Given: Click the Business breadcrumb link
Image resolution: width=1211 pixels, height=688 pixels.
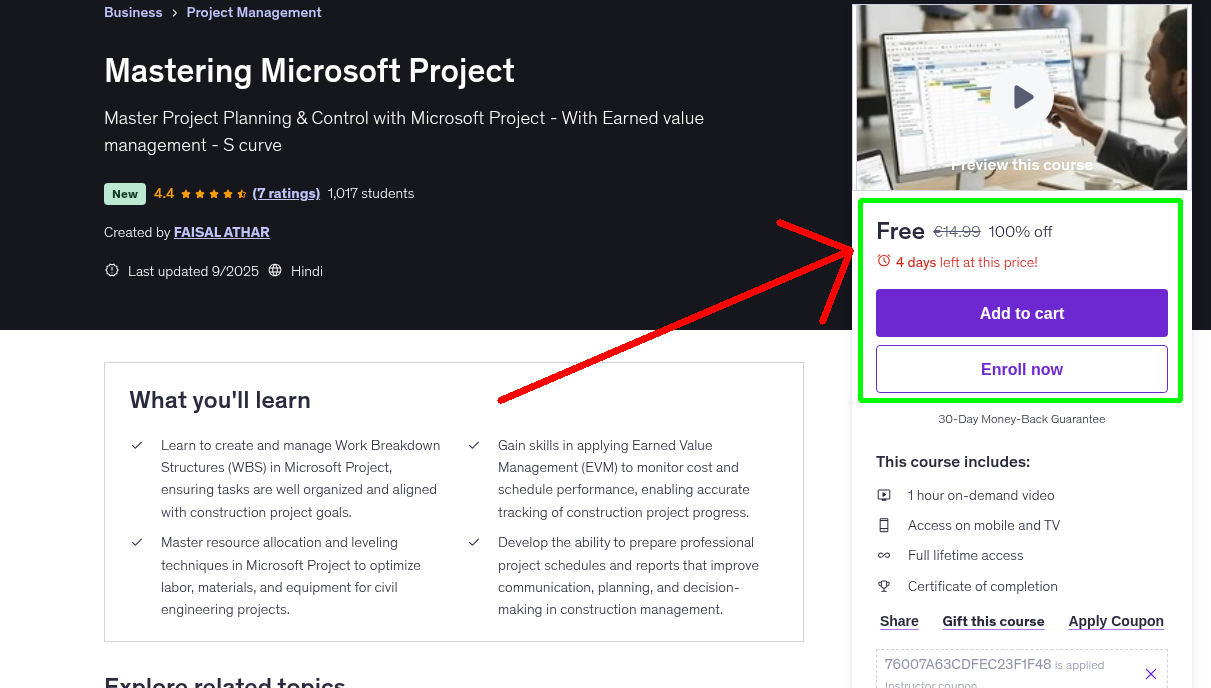Looking at the screenshot, I should tap(133, 13).
